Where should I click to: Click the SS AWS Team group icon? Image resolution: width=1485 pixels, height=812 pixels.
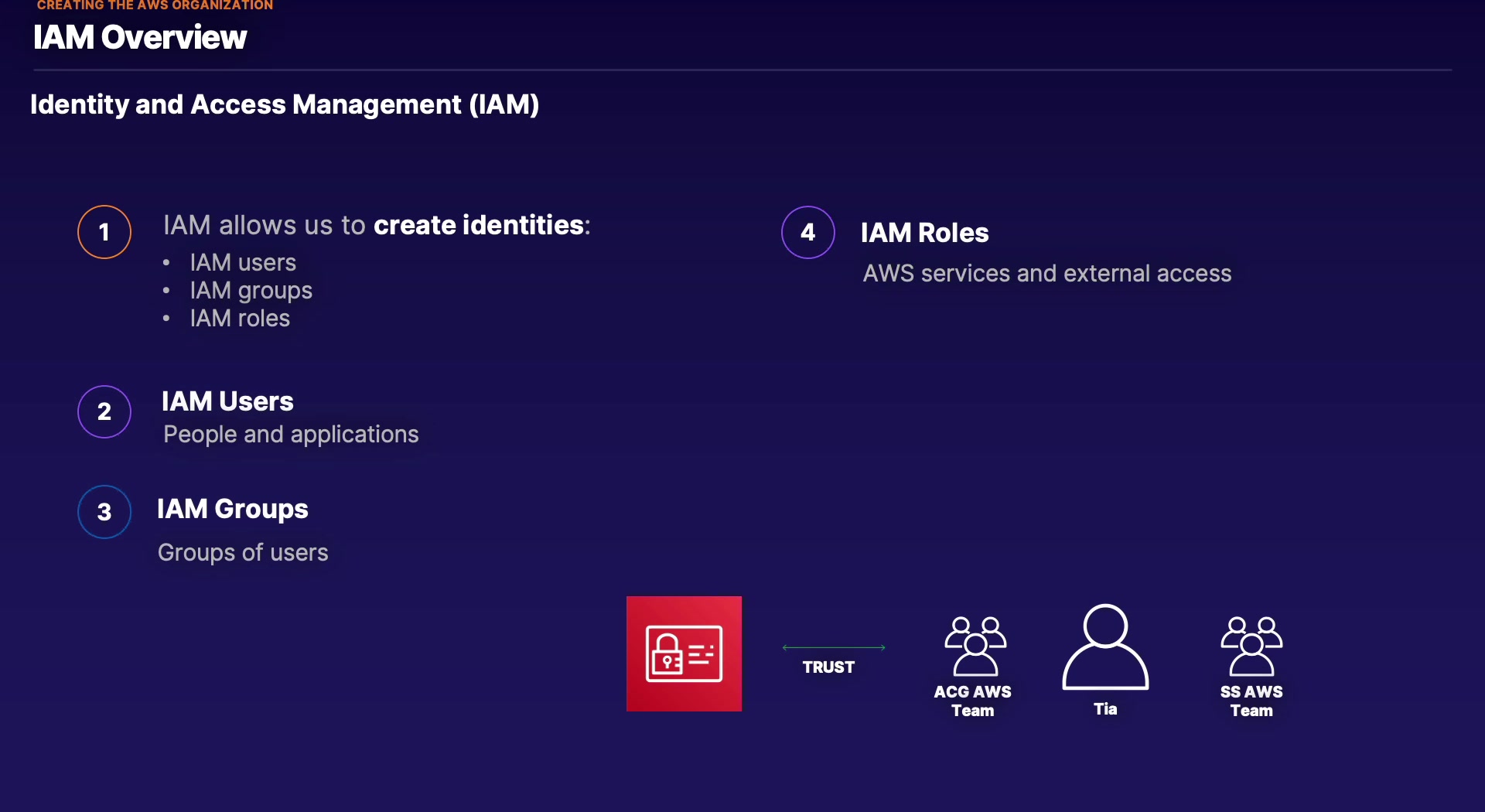1251,647
